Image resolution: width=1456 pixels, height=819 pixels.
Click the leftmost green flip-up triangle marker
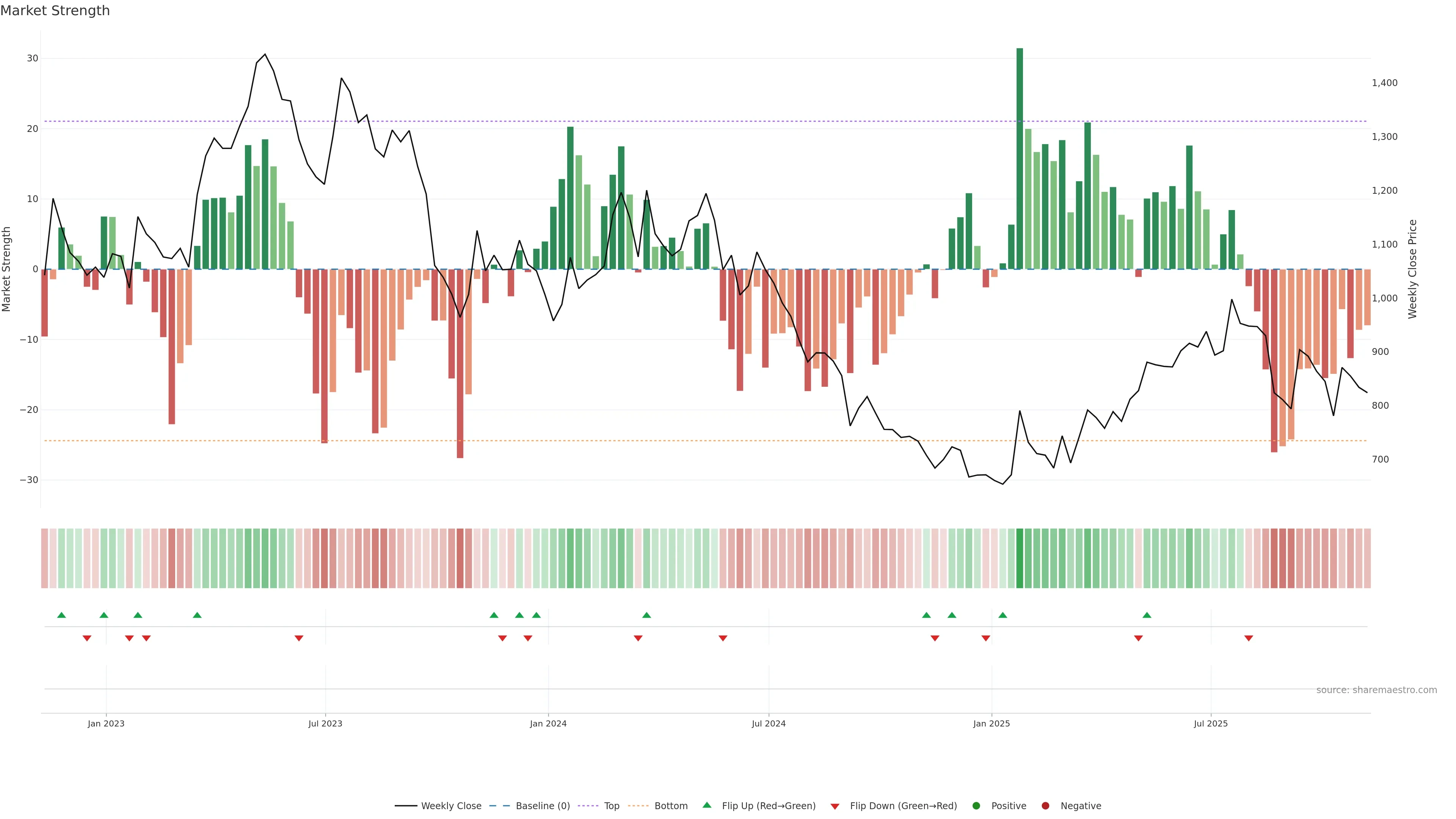pos(61,615)
